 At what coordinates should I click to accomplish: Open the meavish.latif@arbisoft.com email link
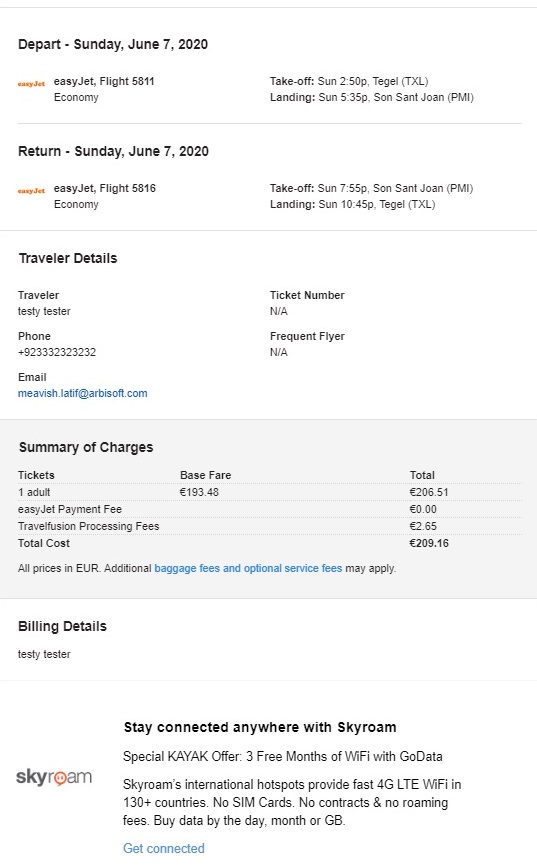82,393
